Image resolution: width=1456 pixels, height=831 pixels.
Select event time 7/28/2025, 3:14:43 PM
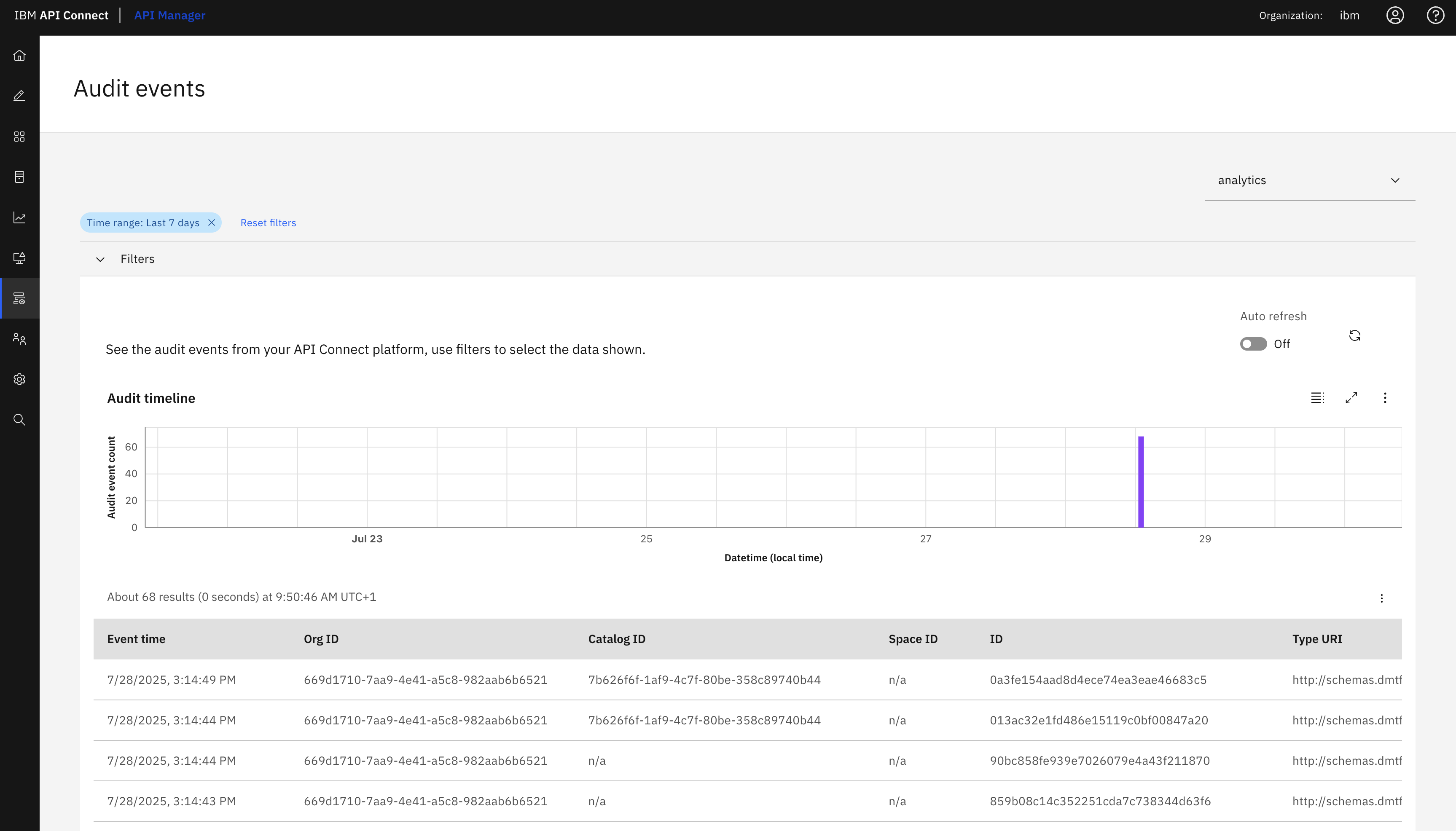point(171,802)
